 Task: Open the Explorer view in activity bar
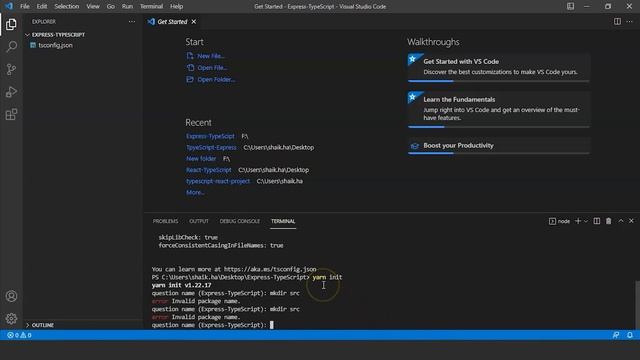pyautogui.click(x=11, y=24)
